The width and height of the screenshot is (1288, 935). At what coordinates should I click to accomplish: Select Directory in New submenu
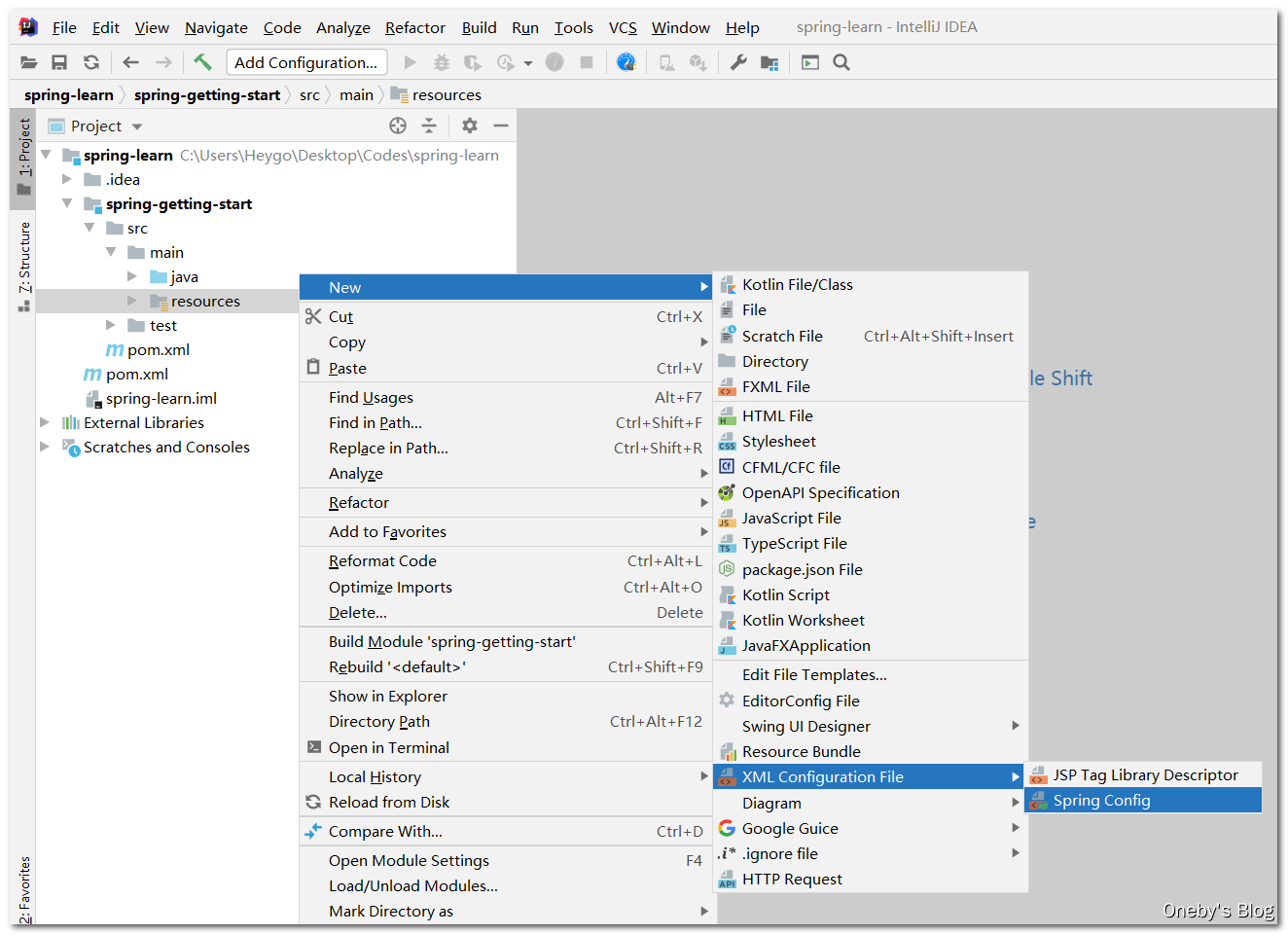[x=871, y=361]
